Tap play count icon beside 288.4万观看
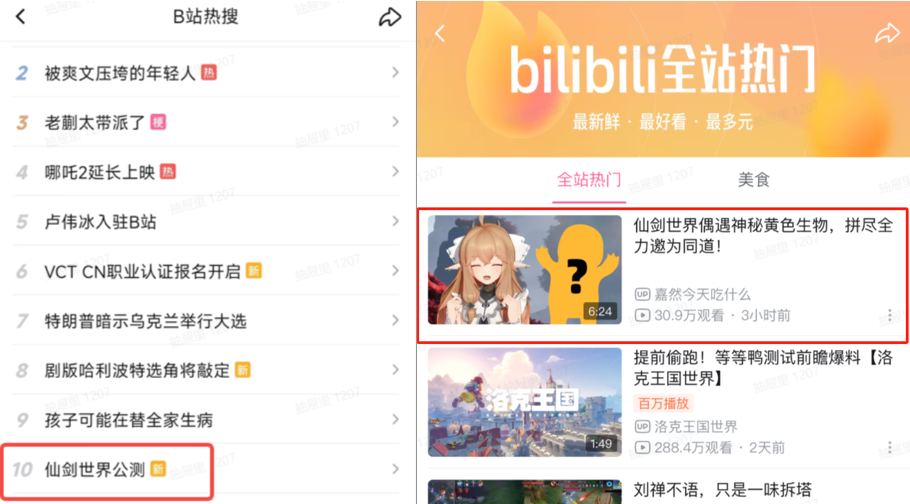 (642, 448)
